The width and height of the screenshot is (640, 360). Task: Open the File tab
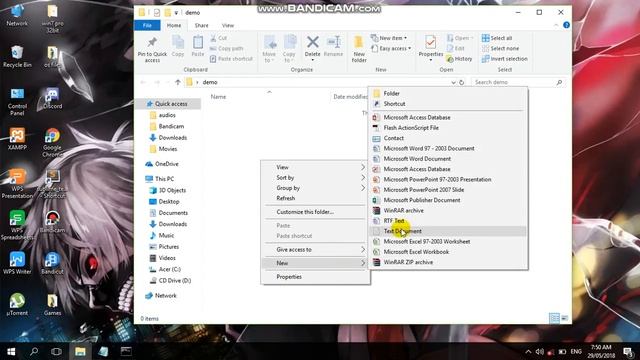click(x=147, y=25)
